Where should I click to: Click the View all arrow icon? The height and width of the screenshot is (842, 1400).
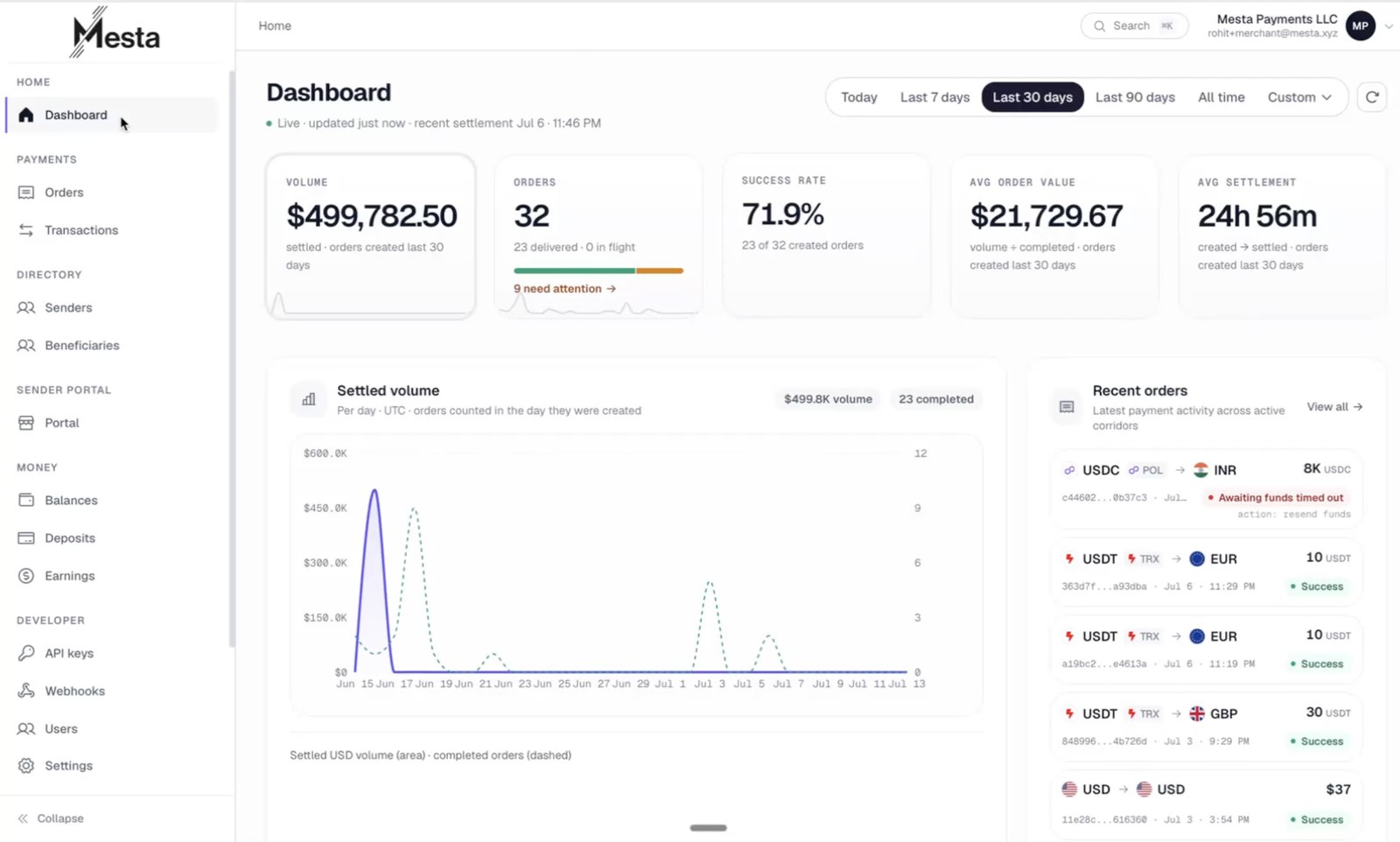click(x=1358, y=407)
